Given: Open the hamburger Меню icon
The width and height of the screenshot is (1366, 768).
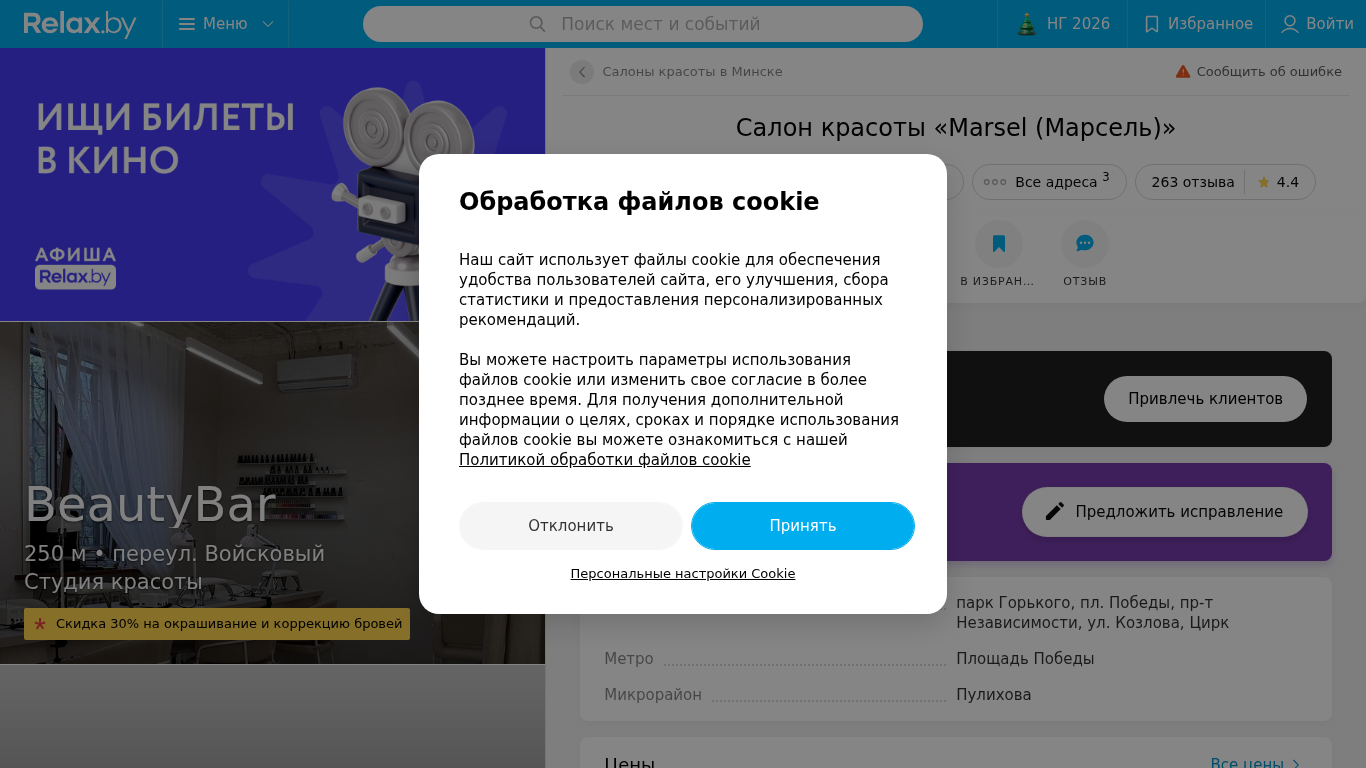Looking at the screenshot, I should [x=187, y=24].
